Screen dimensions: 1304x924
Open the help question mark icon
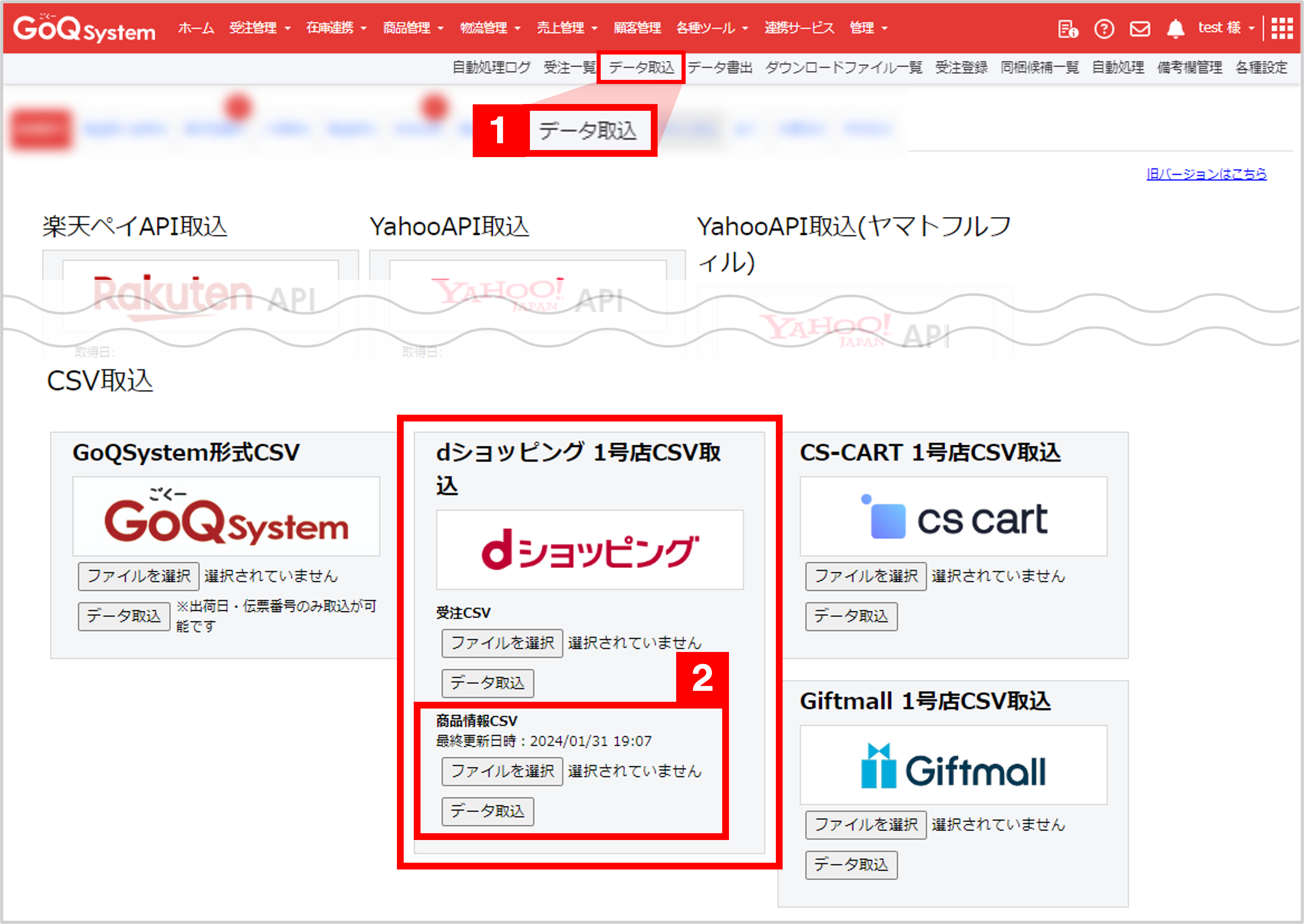coord(1104,29)
